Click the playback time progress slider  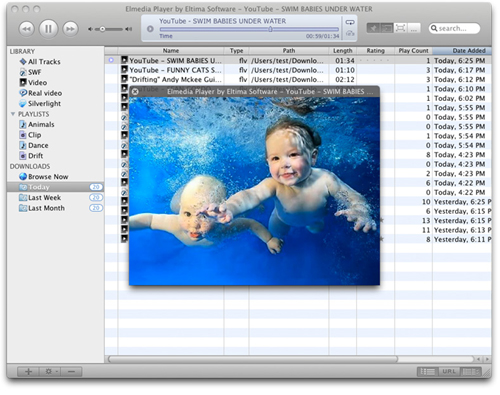point(249,29)
